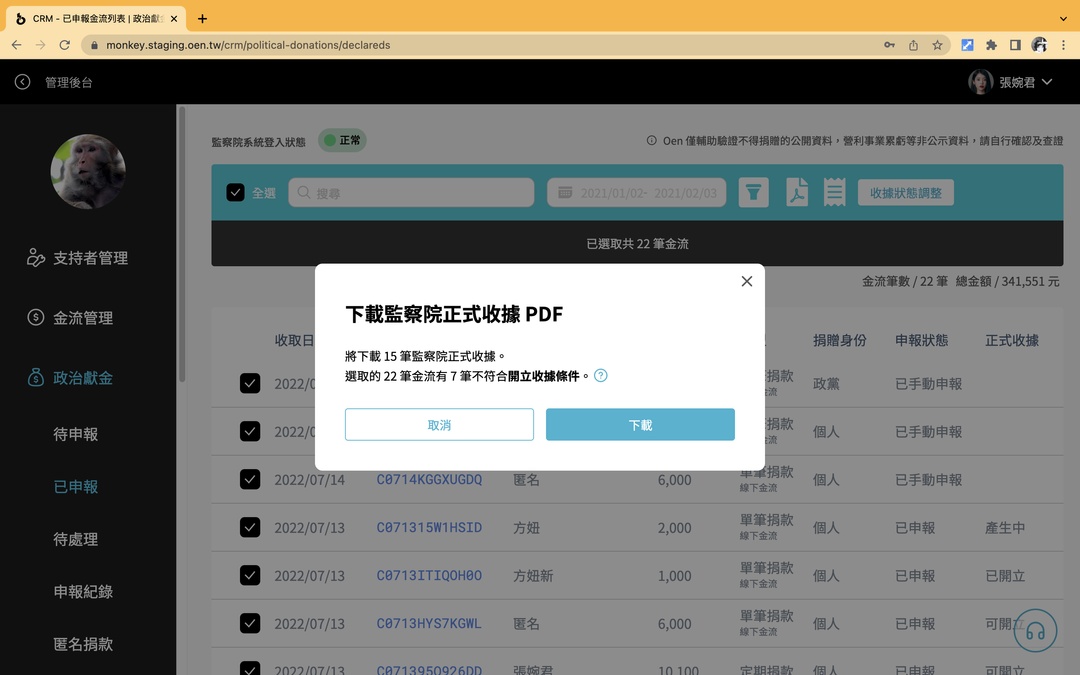Click the bookmark star in the address bar
Screen dimensions: 1080x675
(x=937, y=44)
